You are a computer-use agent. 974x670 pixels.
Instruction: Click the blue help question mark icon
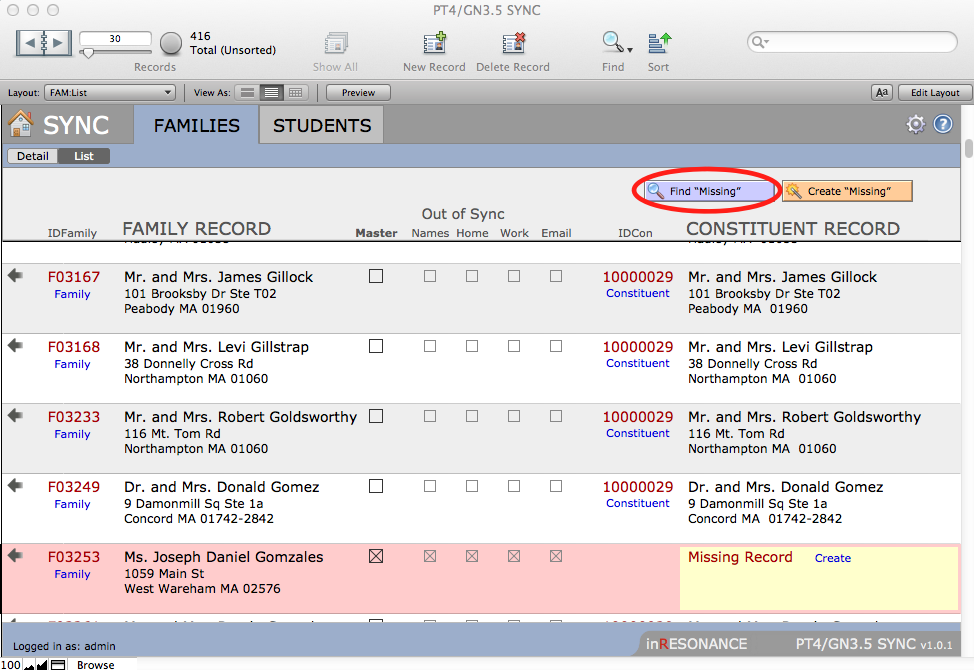click(942, 125)
